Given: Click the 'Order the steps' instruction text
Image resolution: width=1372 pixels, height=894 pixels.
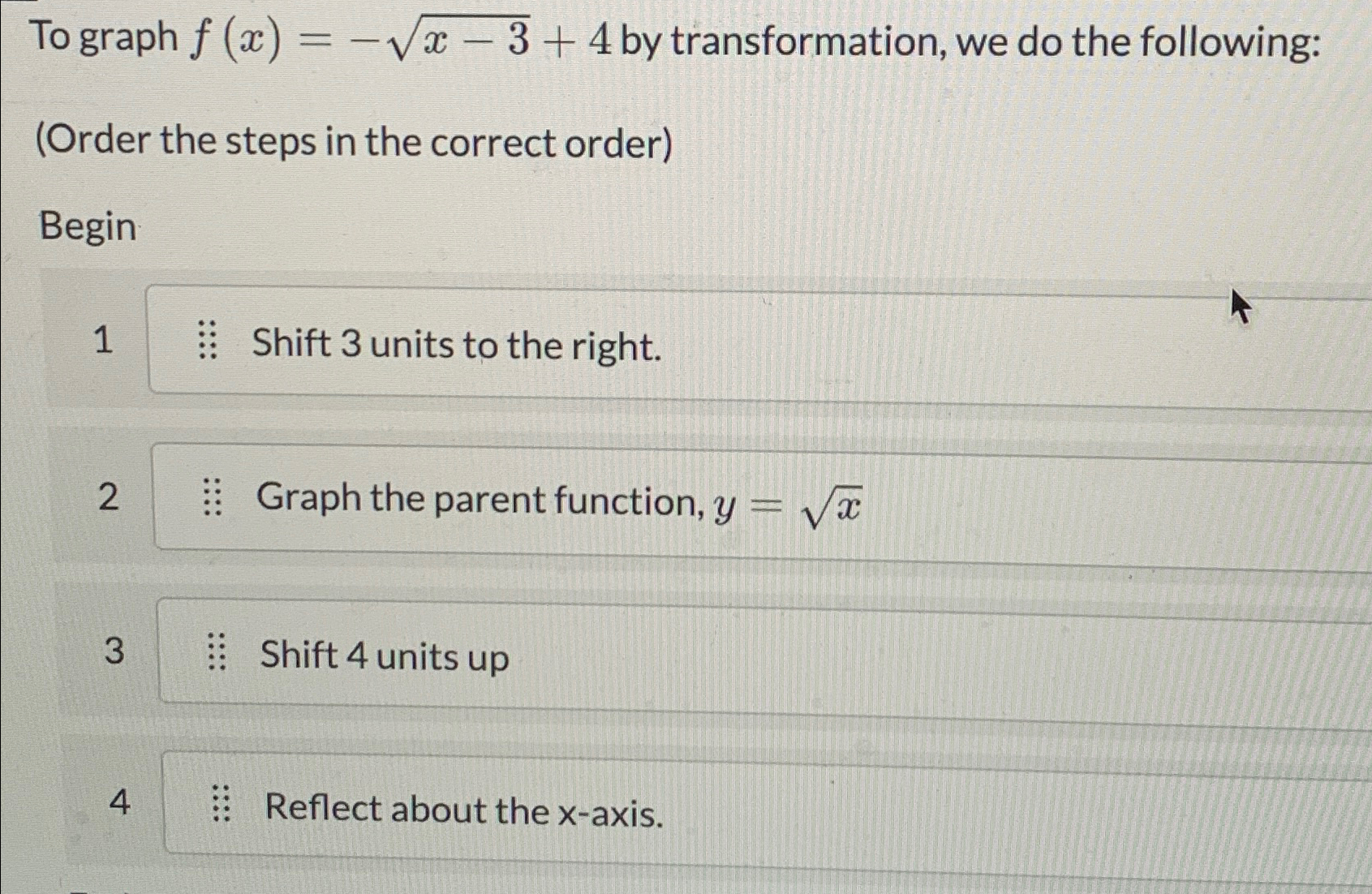Looking at the screenshot, I should pos(355,143).
